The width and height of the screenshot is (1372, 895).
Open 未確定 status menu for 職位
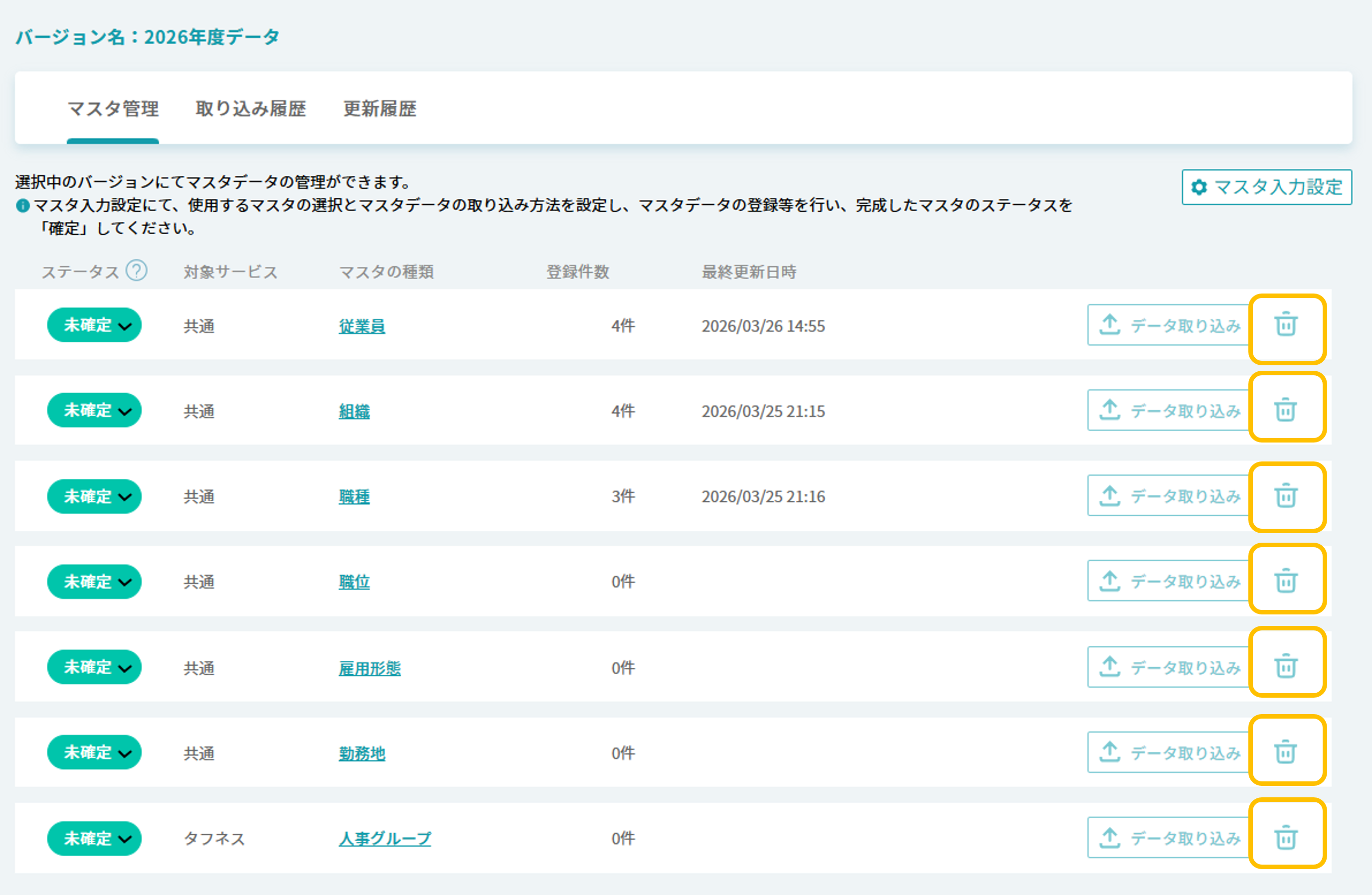pos(95,582)
